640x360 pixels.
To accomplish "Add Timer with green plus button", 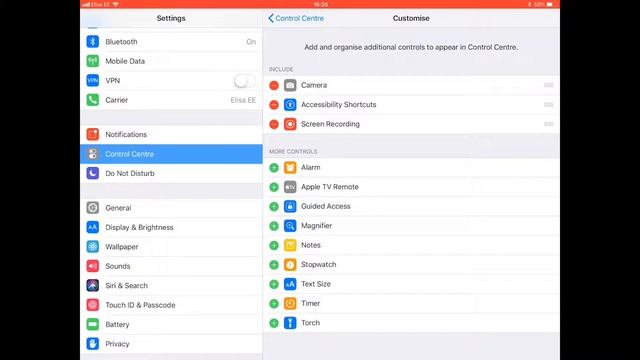I will (274, 304).
